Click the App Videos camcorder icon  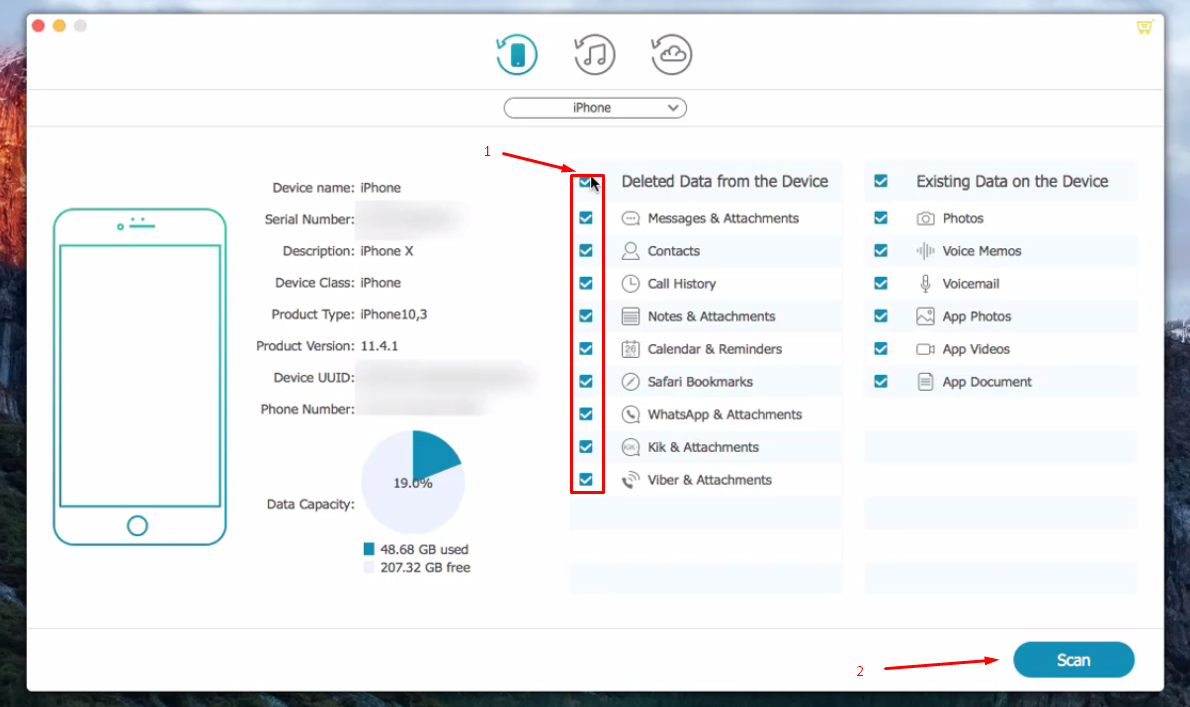click(x=925, y=349)
